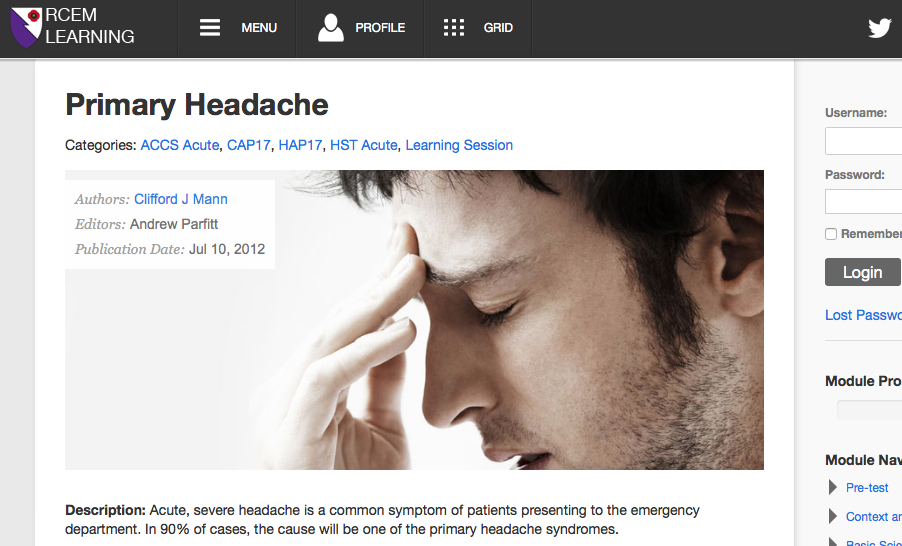The height and width of the screenshot is (546, 902).
Task: Click the headache man featured image
Action: pos(414,320)
